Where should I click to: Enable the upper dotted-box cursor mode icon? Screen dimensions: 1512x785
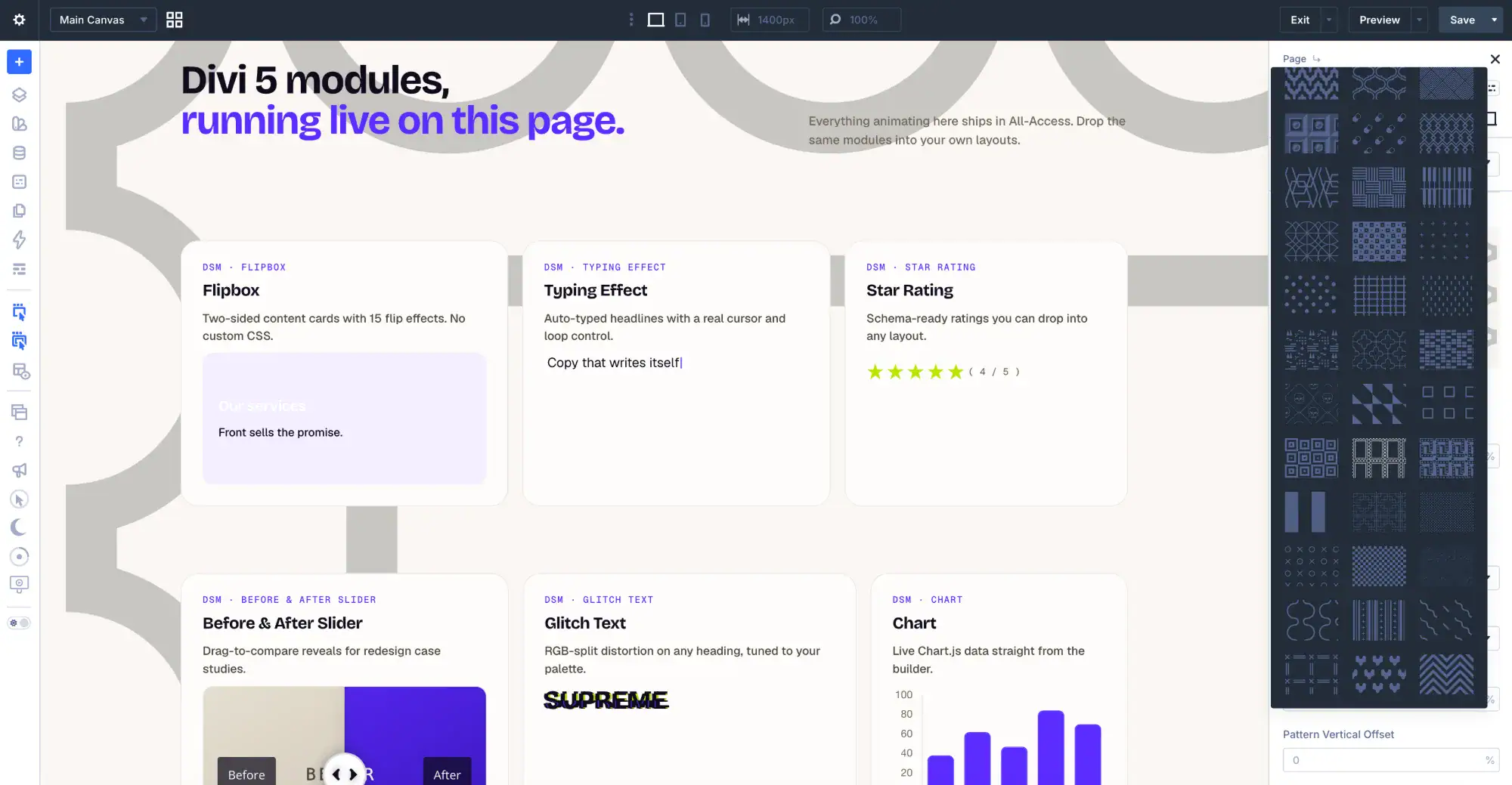[20, 311]
